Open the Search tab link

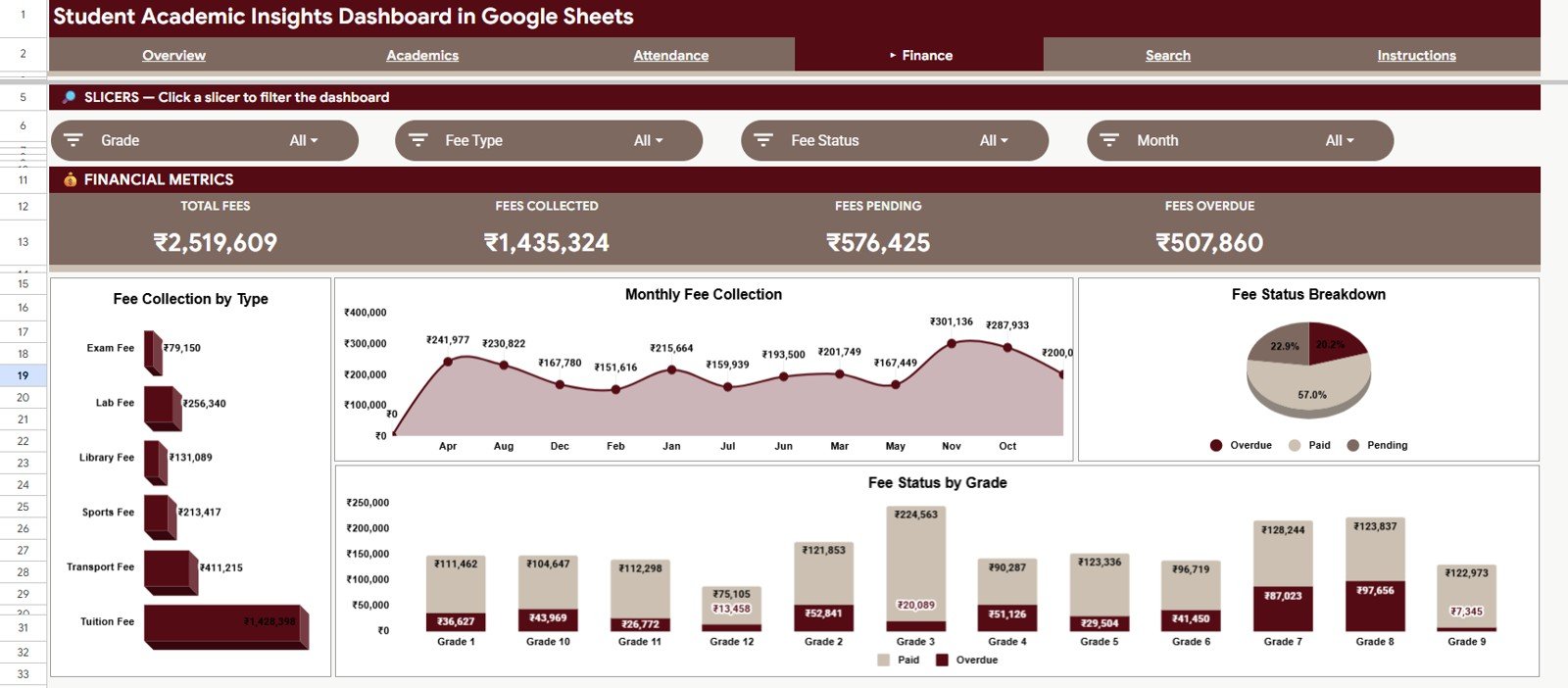1168,55
